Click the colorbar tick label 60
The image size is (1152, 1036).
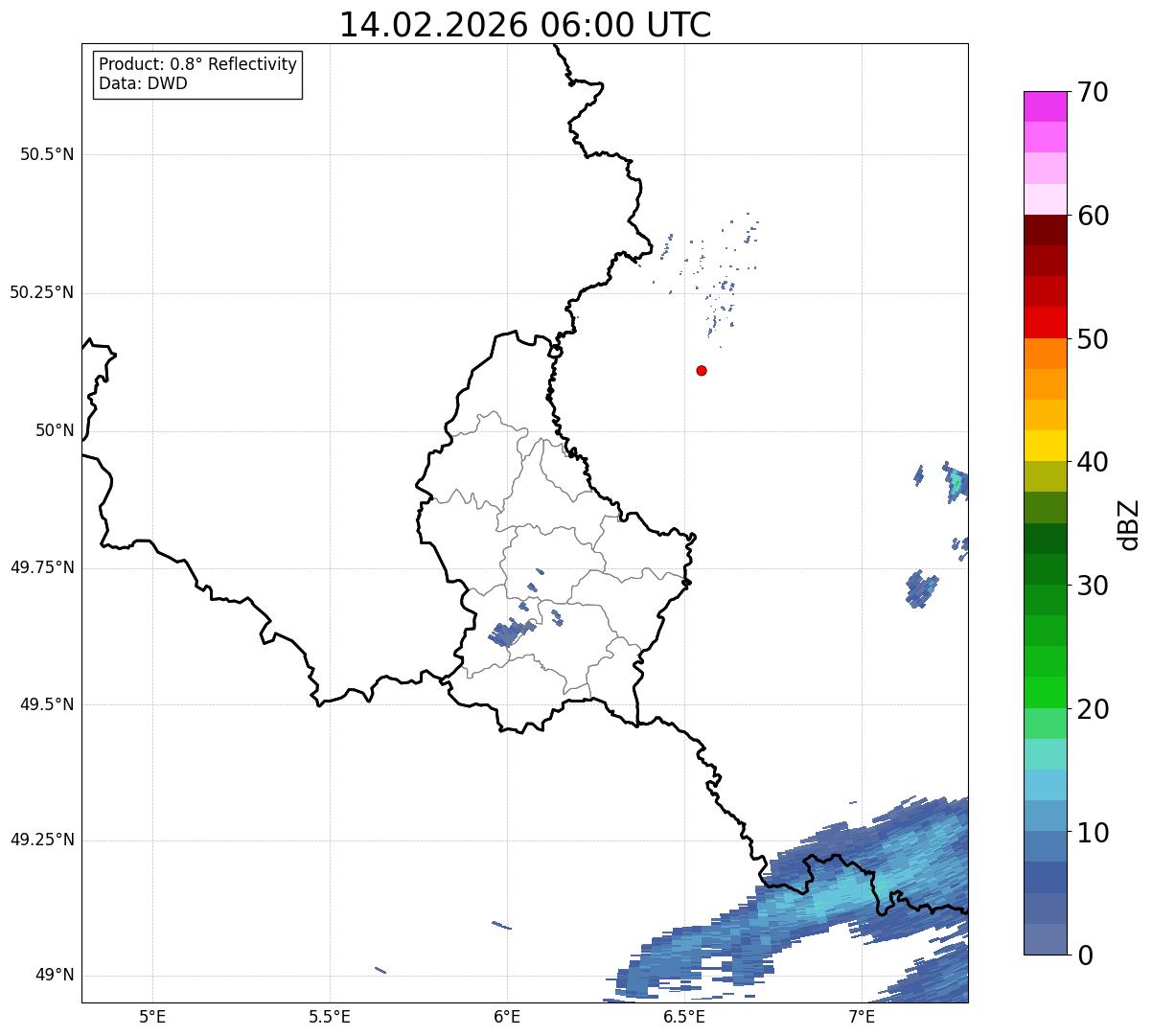[1093, 216]
